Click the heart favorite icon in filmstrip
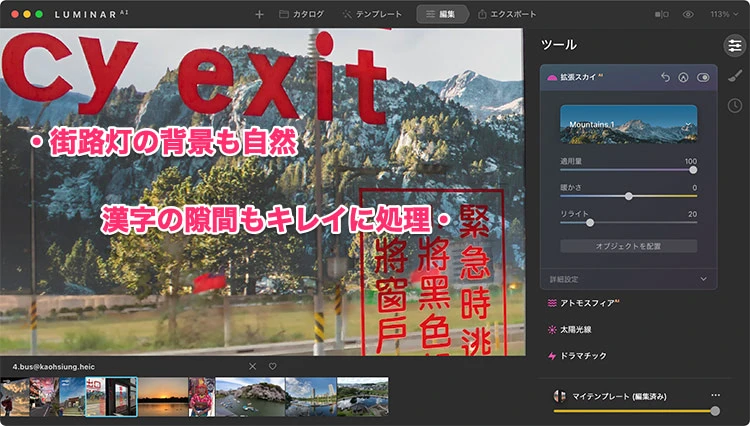The height and width of the screenshot is (426, 750). point(272,366)
